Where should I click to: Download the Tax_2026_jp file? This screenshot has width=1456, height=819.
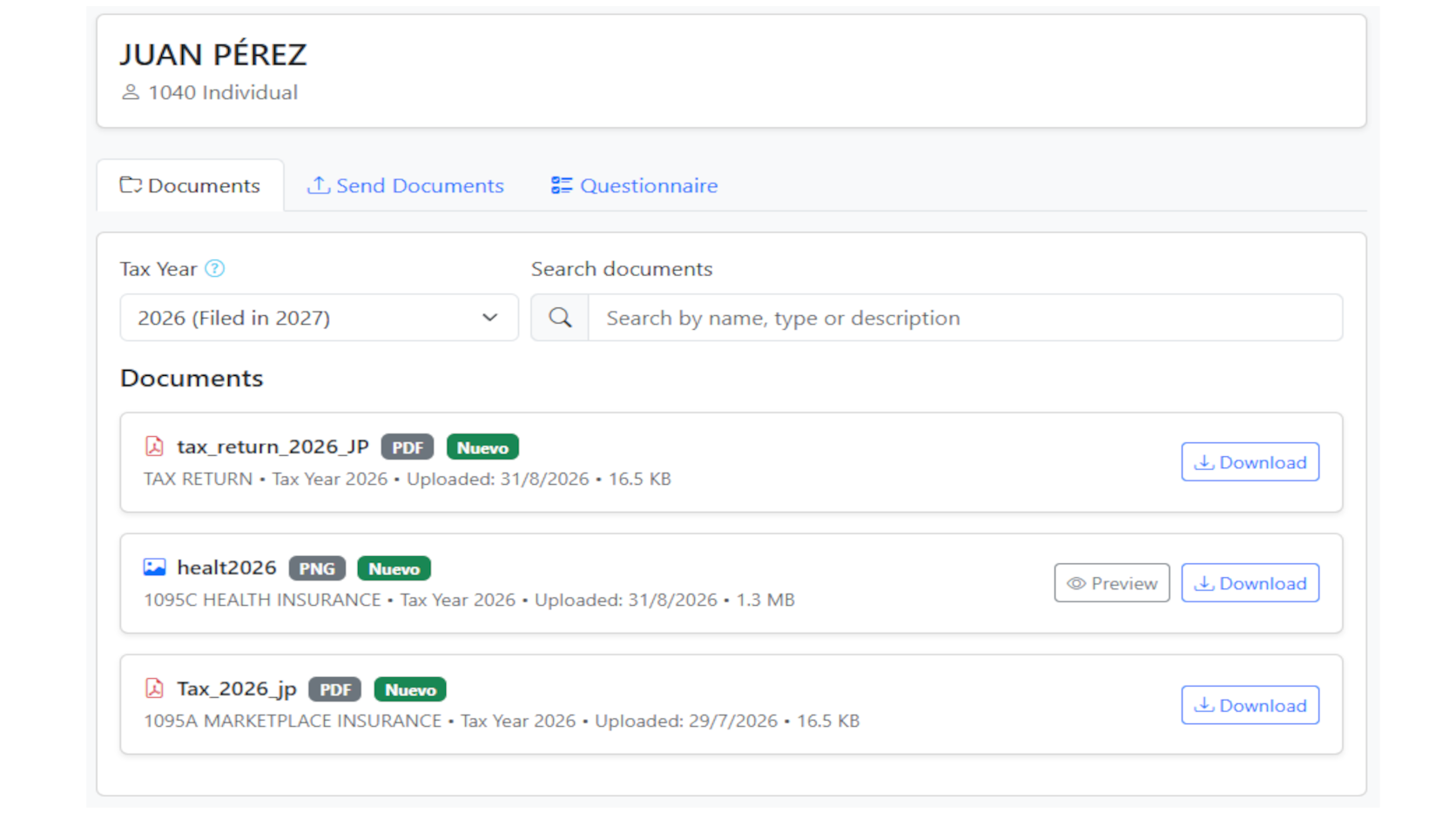1250,705
